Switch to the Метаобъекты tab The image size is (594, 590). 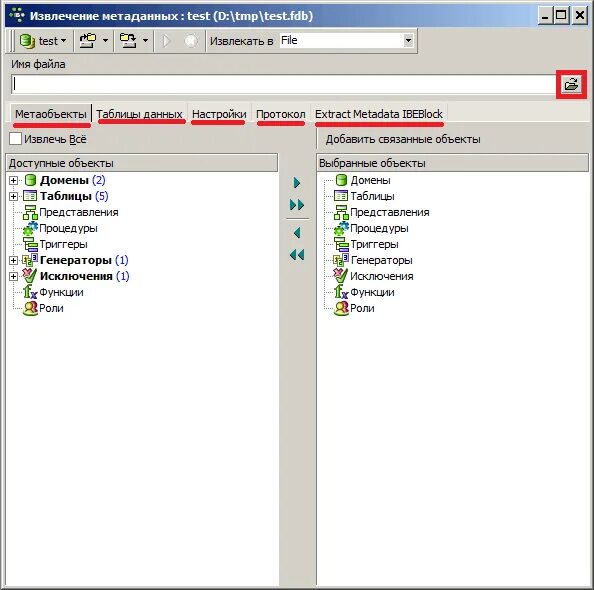(x=51, y=114)
